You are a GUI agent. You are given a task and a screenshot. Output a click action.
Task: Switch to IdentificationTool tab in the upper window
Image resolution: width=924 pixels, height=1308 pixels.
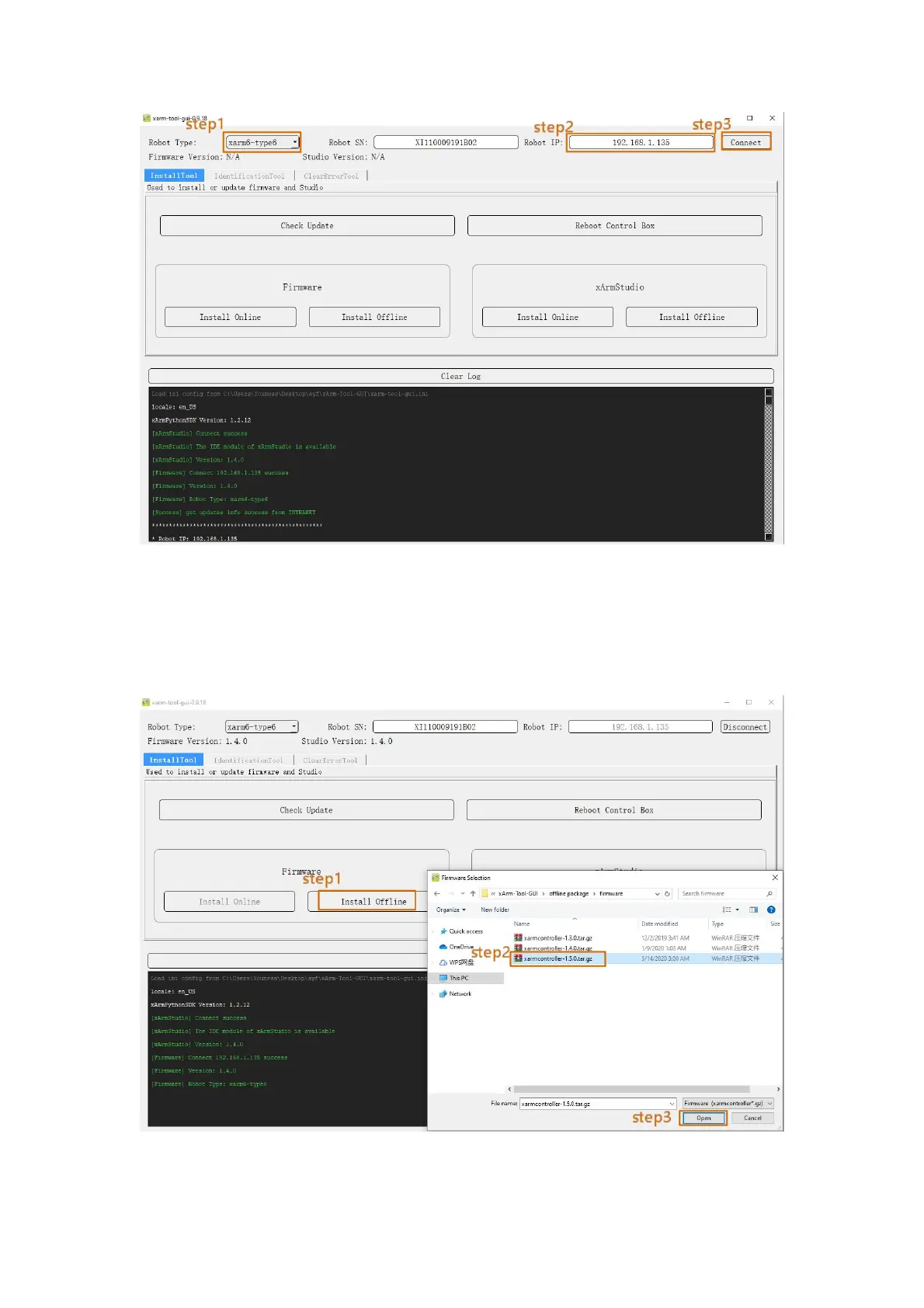(249, 176)
